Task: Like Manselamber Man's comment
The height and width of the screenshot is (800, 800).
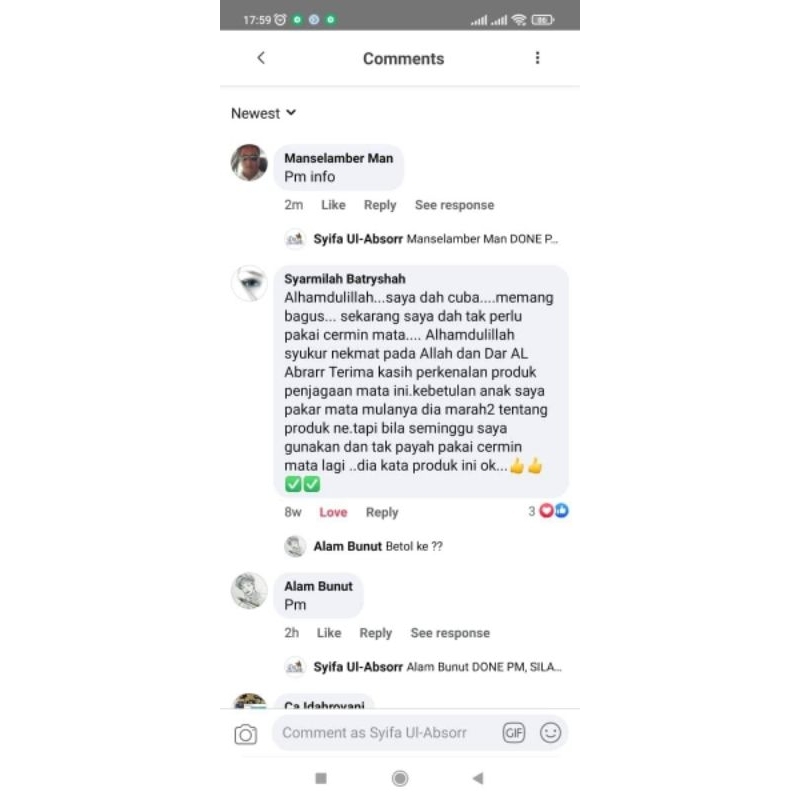Action: click(x=333, y=205)
